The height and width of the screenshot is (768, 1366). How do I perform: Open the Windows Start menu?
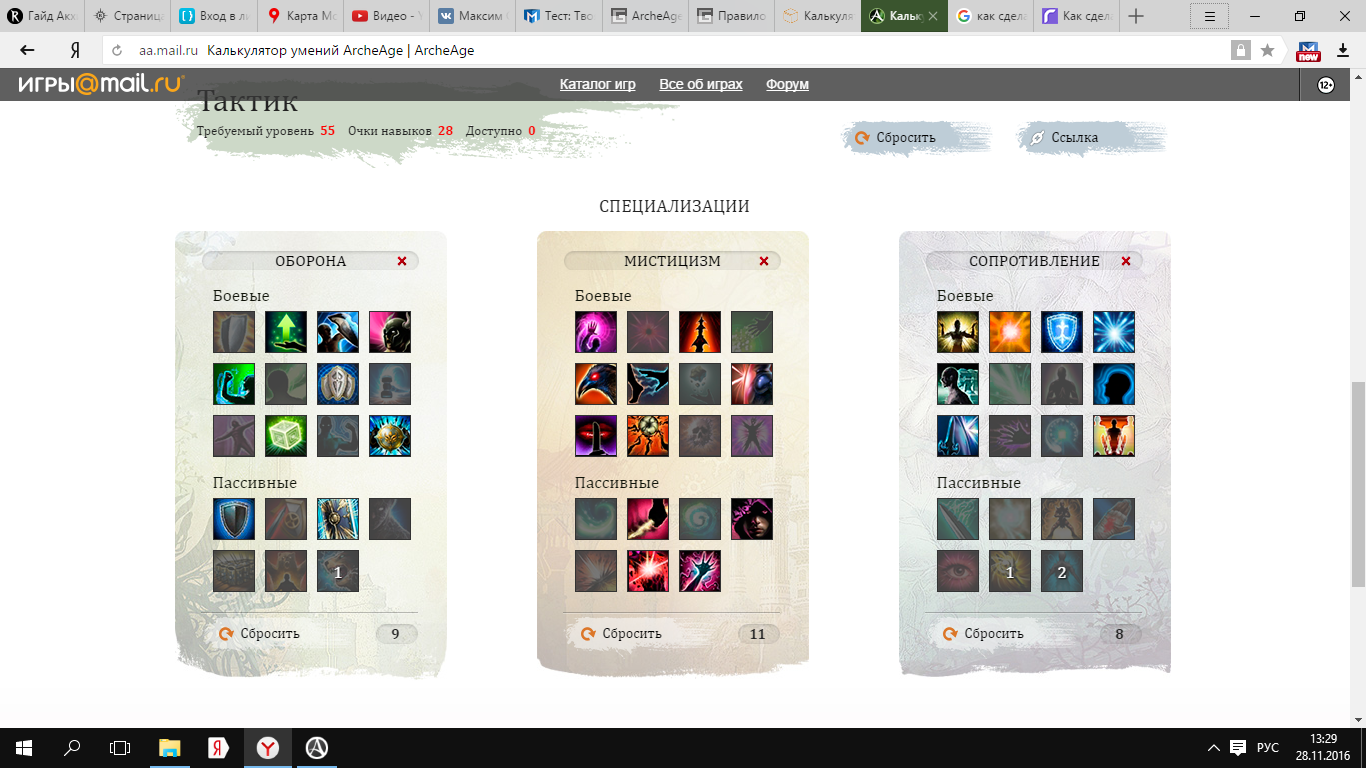click(24, 747)
